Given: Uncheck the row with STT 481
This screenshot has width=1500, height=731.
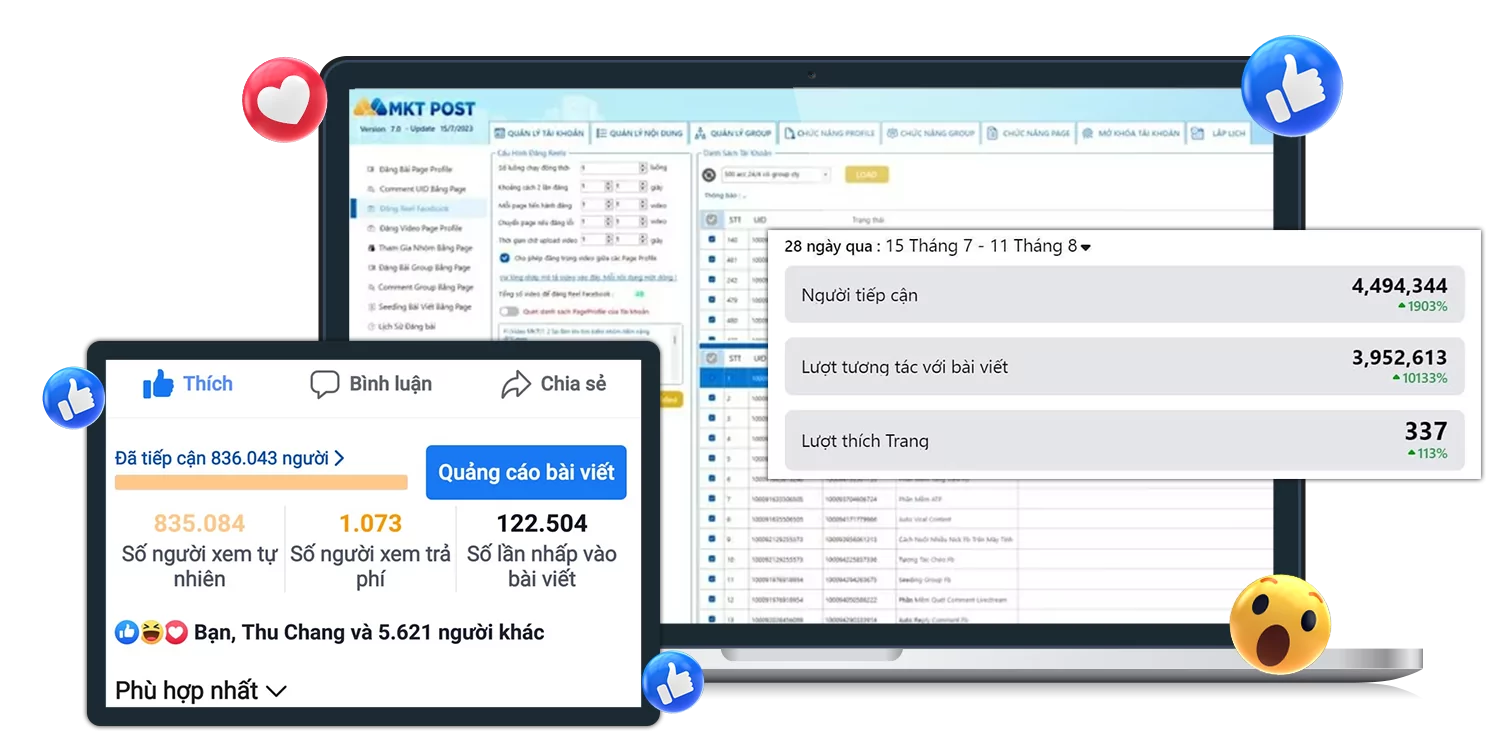Looking at the screenshot, I should 712,260.
